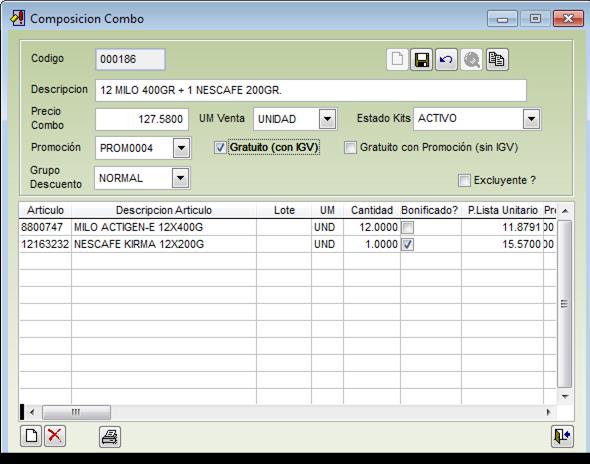The image size is (590, 464).
Task: Toggle Bonificado checkbox for NESCAFE KIRMA row
Action: tap(408, 245)
